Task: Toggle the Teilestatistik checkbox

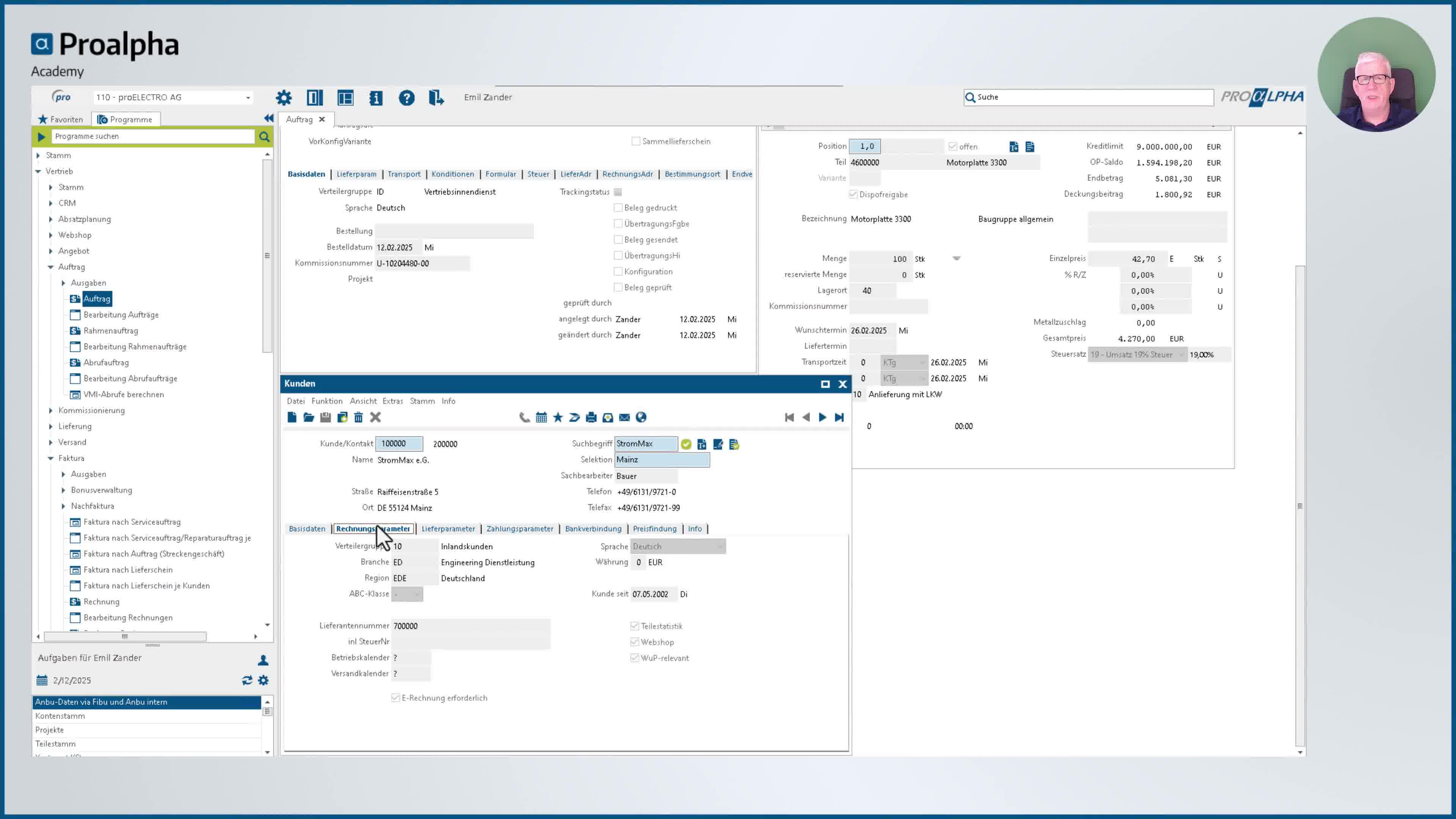Action: 635,626
